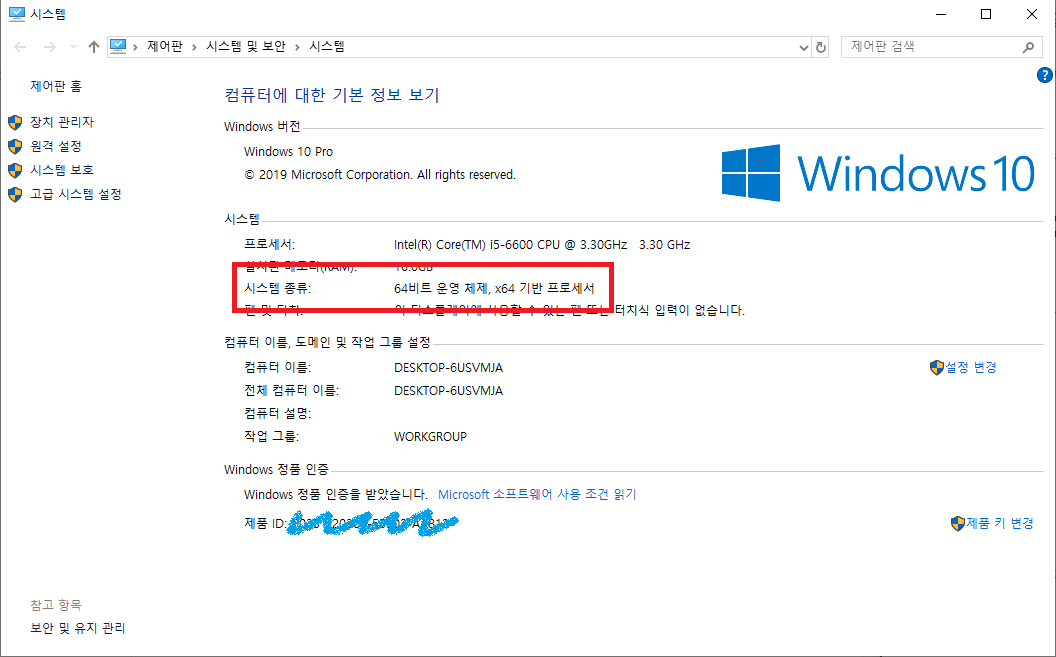Open 보안 및 유지 관리 link
The image size is (1056, 657).
(x=78, y=628)
